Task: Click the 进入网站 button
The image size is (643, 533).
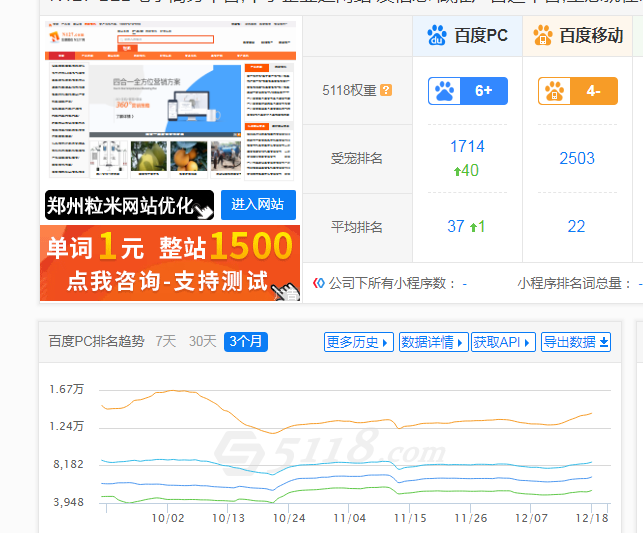Action: (258, 205)
